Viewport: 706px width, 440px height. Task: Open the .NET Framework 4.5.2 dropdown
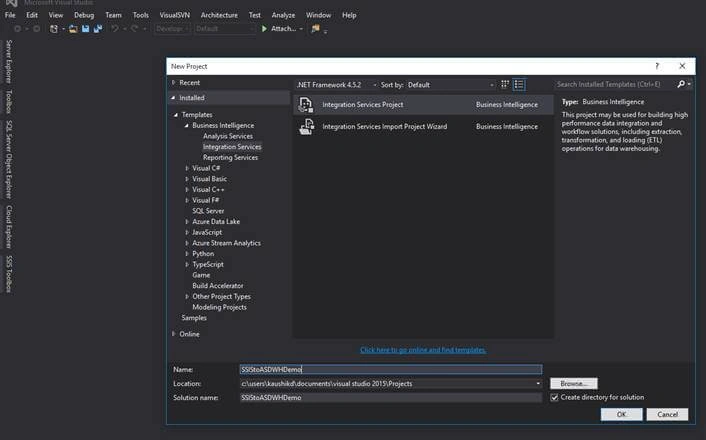pyautogui.click(x=336, y=85)
